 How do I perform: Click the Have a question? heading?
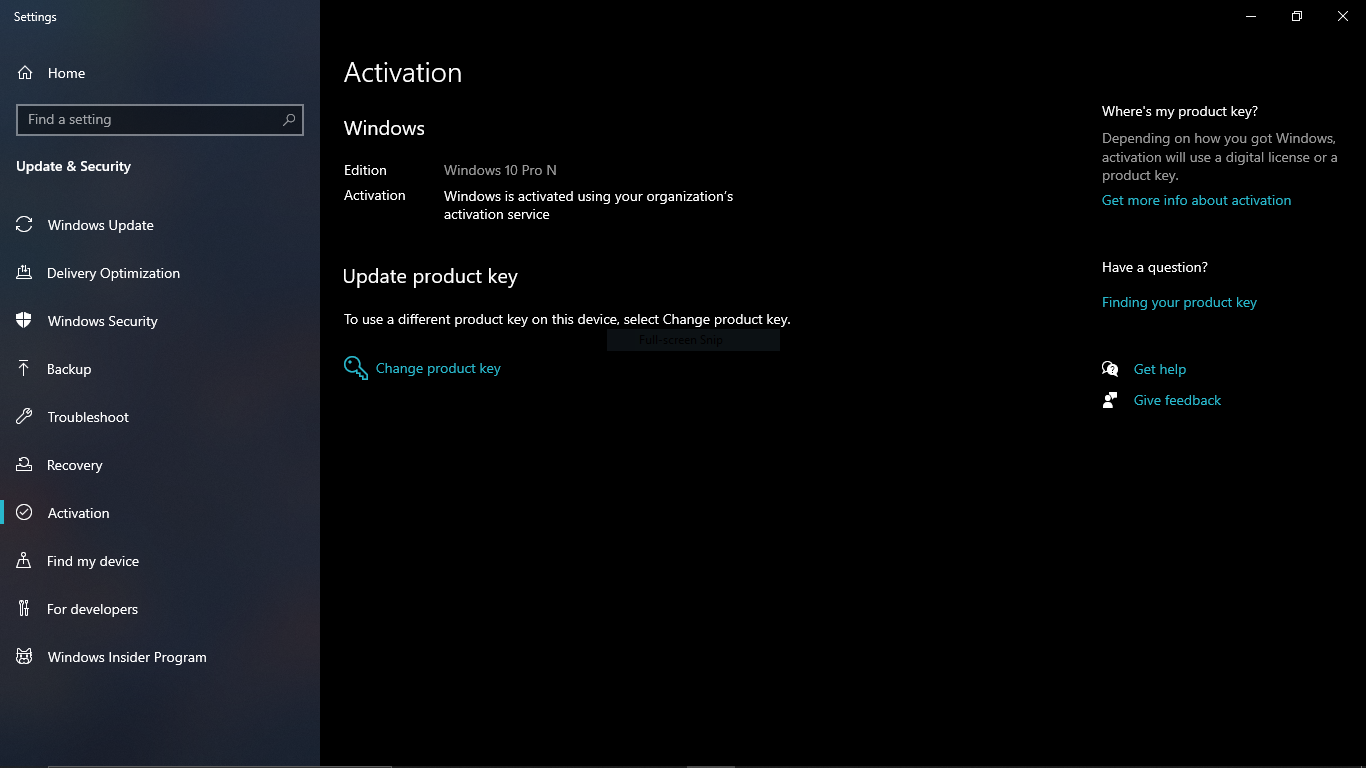tap(1155, 267)
